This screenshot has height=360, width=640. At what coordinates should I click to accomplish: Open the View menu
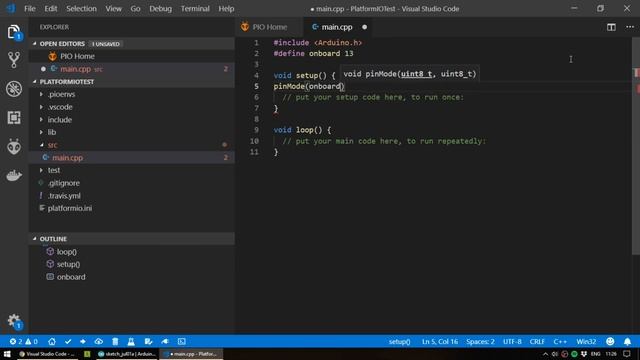[x=113, y=9]
